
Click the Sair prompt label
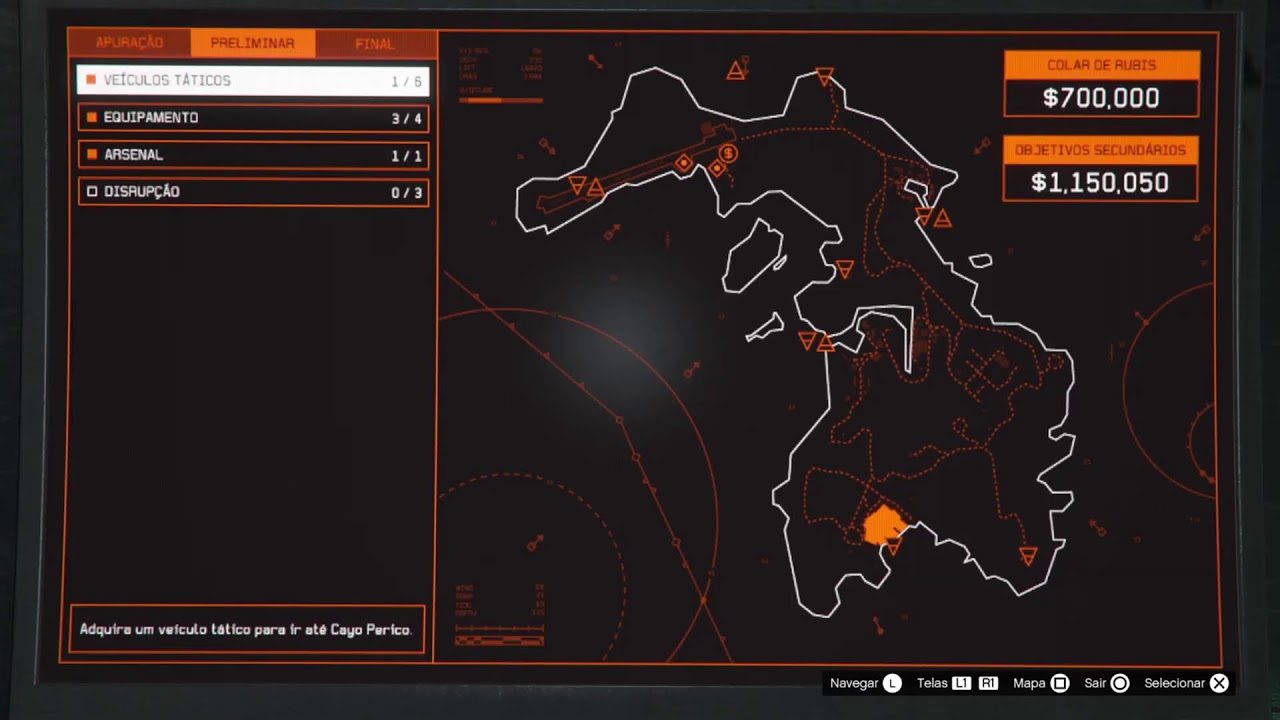click(x=1095, y=683)
